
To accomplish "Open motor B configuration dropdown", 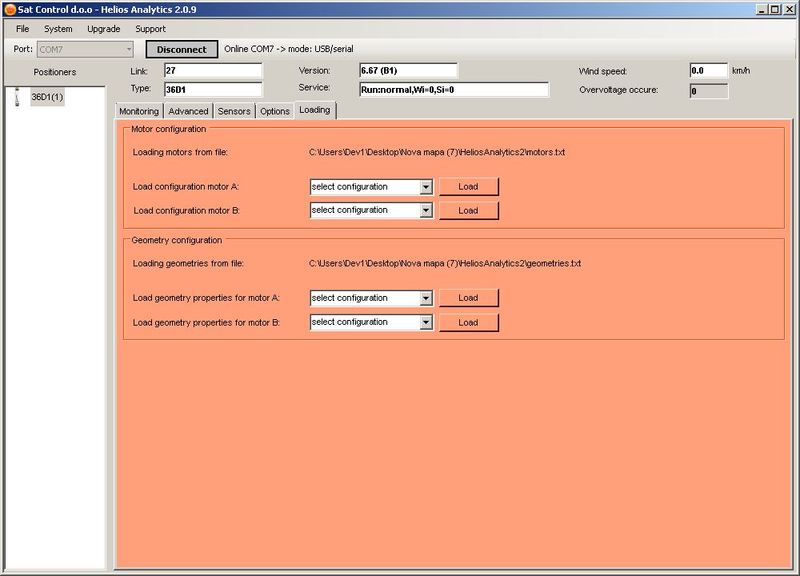I will pos(426,210).
